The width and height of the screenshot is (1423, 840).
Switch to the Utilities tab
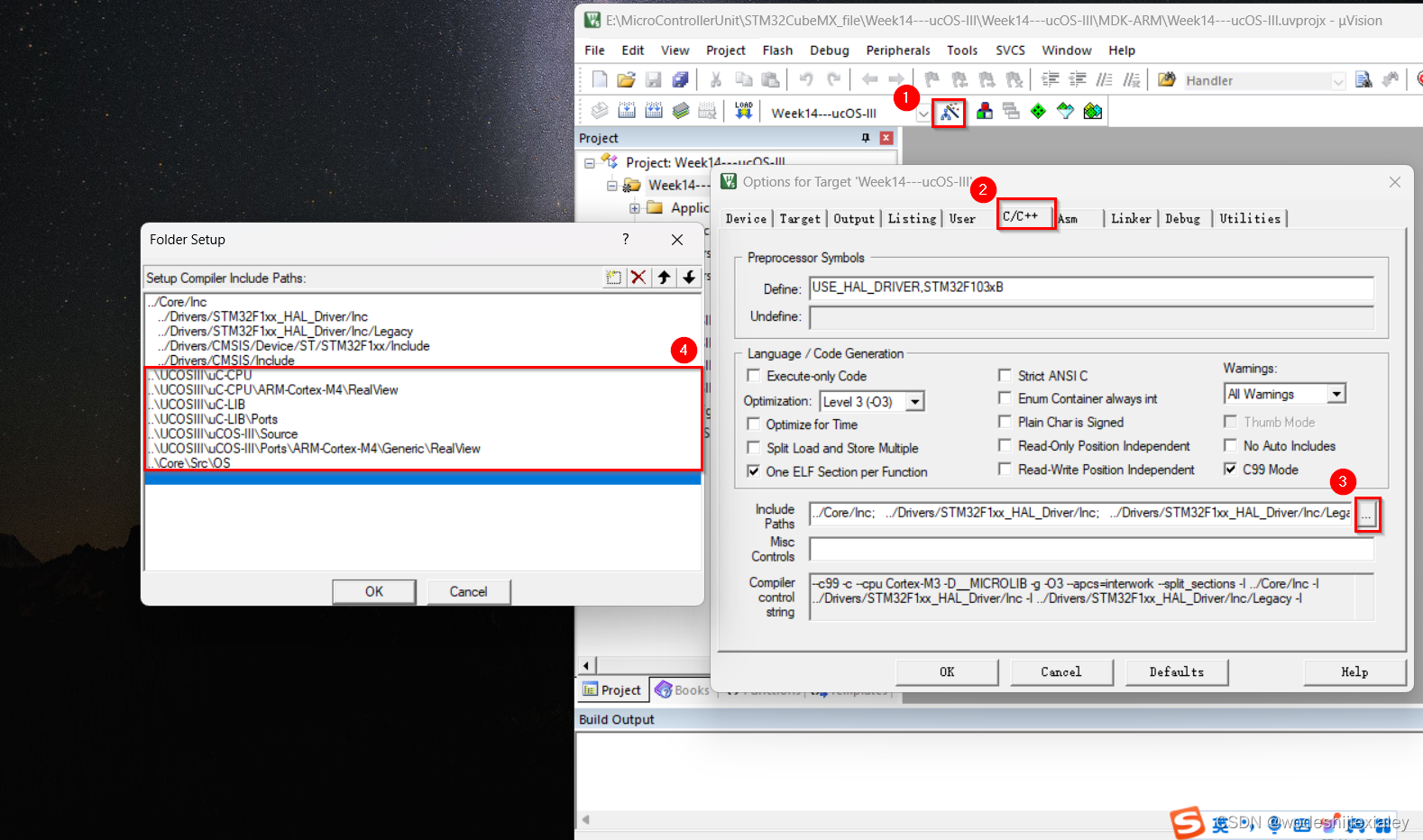(x=1250, y=219)
